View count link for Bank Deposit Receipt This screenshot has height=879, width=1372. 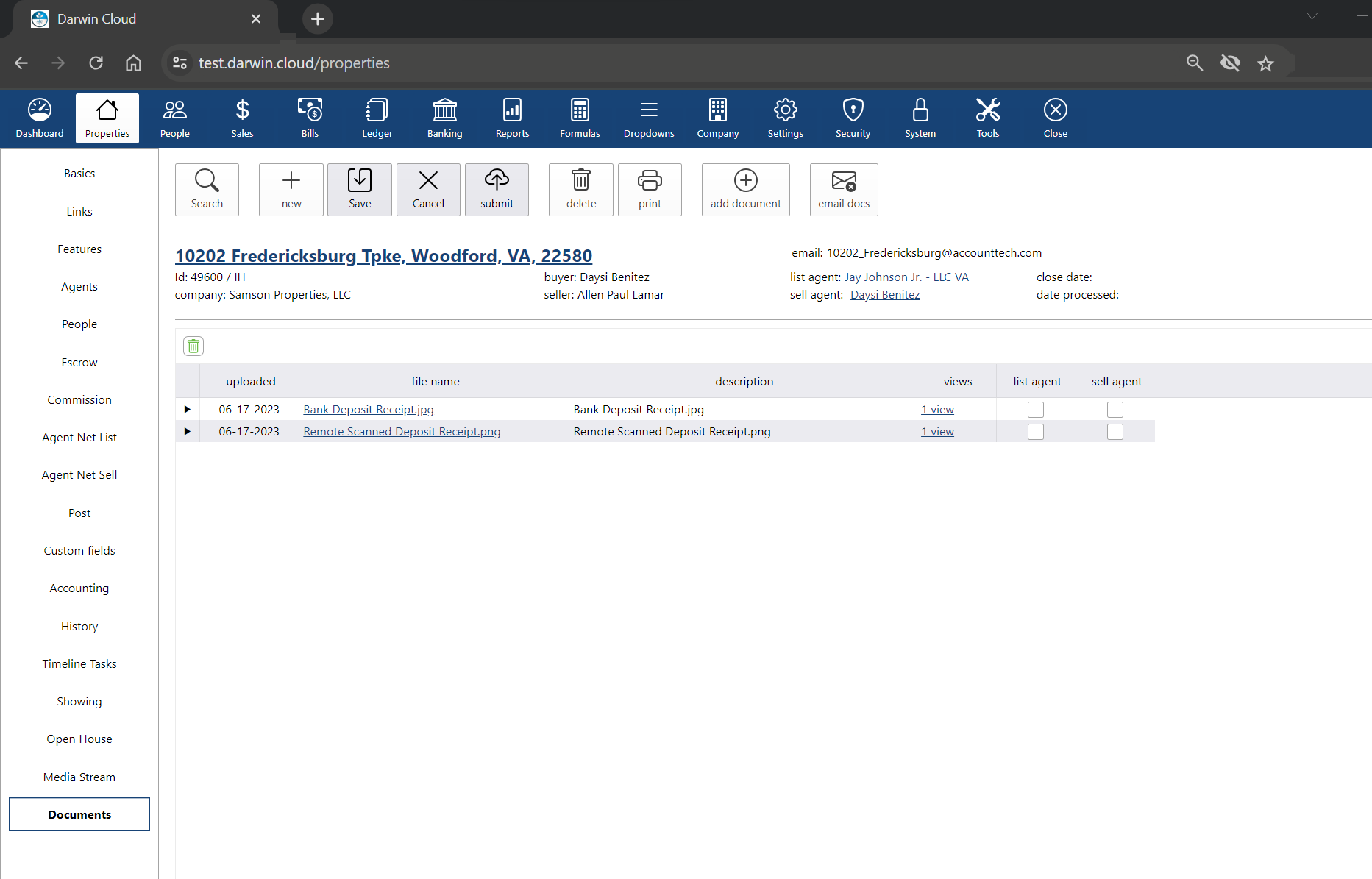(x=937, y=410)
